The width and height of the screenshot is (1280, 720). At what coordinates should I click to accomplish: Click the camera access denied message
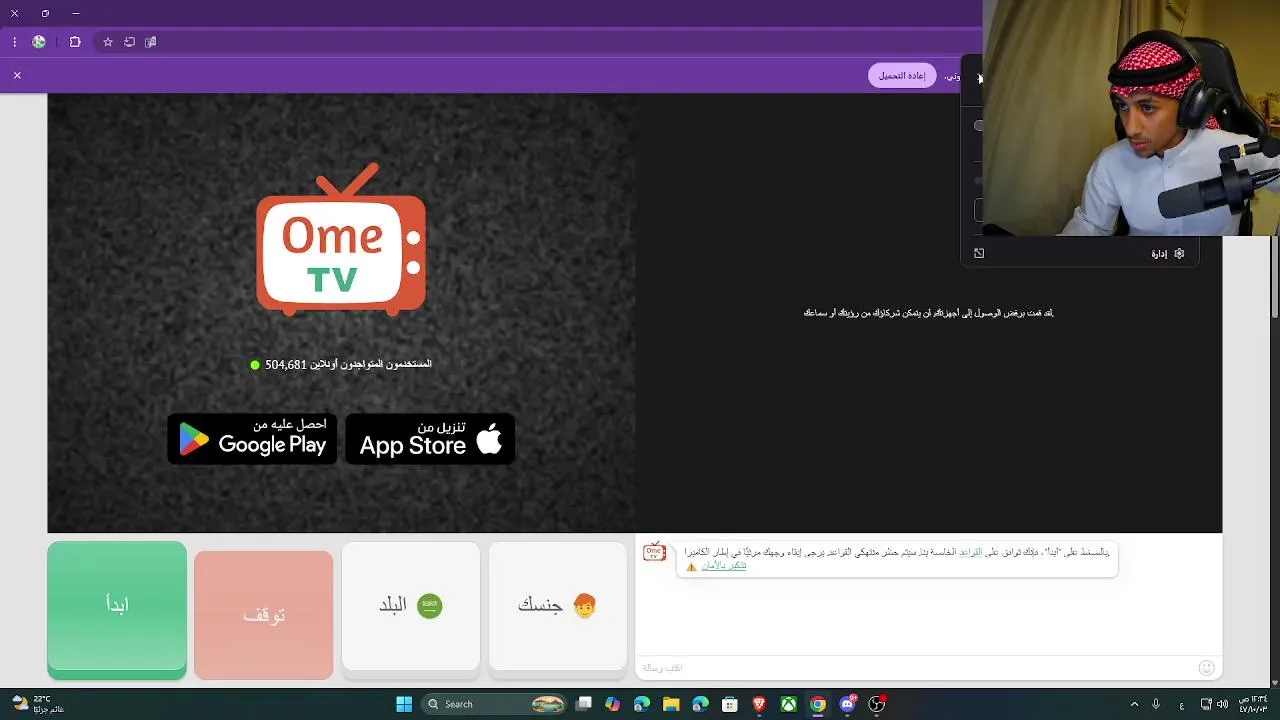(929, 313)
